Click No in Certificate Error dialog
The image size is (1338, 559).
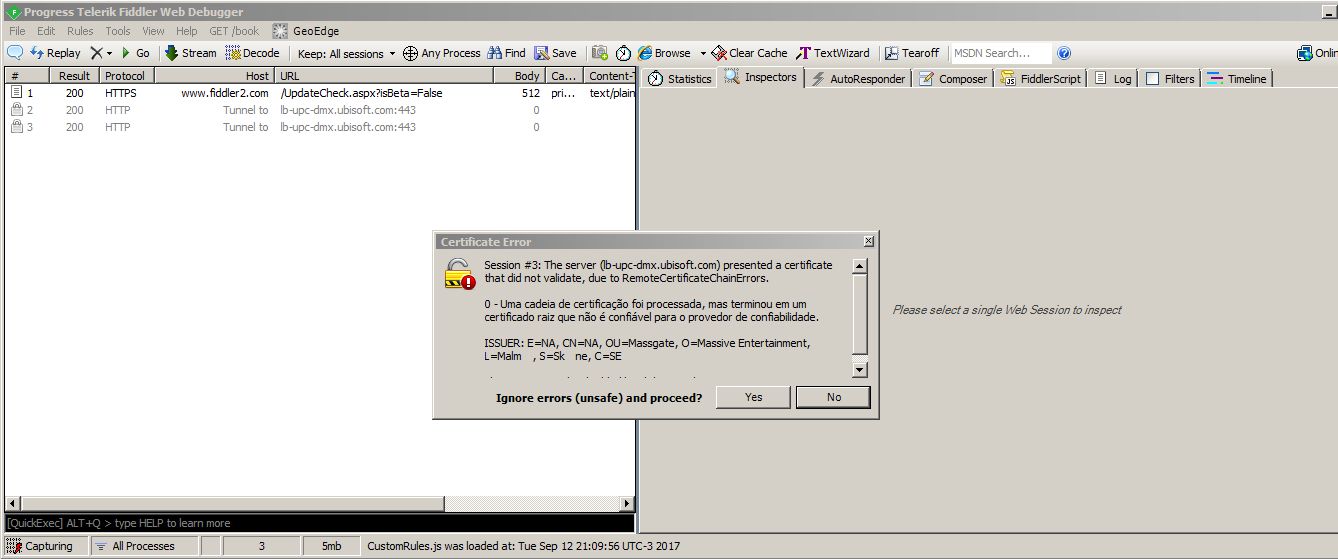pos(834,397)
